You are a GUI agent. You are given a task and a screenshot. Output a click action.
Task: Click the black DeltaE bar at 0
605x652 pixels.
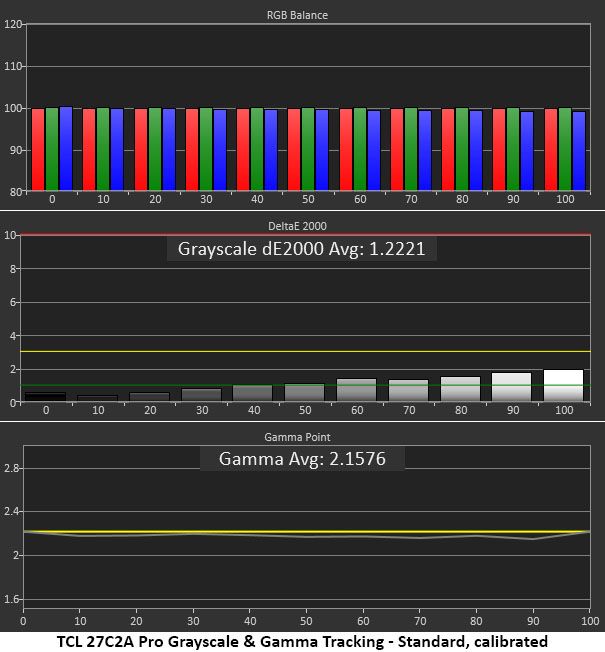[45, 397]
